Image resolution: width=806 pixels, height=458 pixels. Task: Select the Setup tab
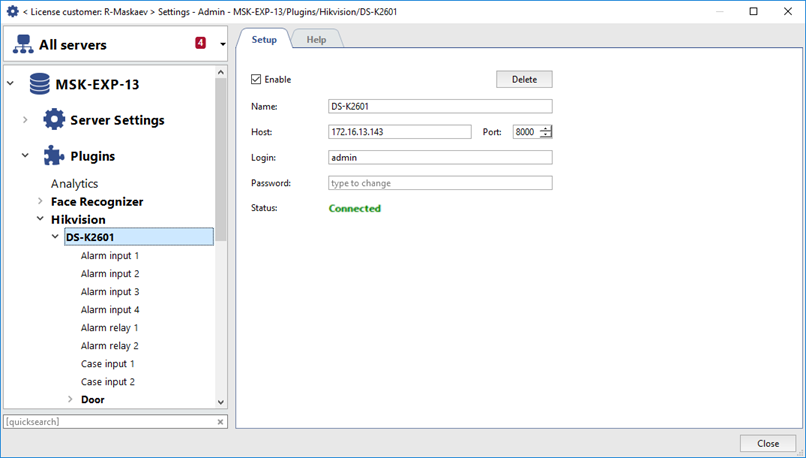[x=264, y=39]
